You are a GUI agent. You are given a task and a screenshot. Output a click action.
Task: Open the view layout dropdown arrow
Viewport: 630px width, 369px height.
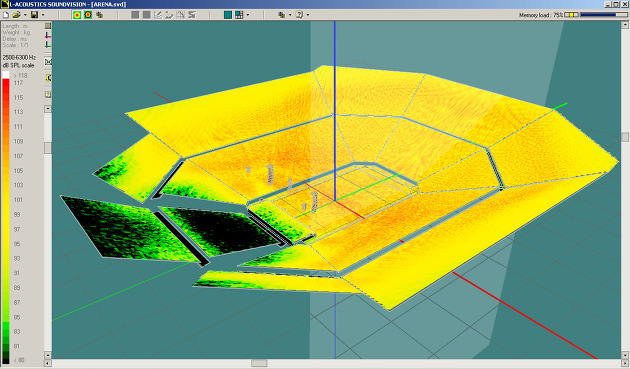point(248,15)
